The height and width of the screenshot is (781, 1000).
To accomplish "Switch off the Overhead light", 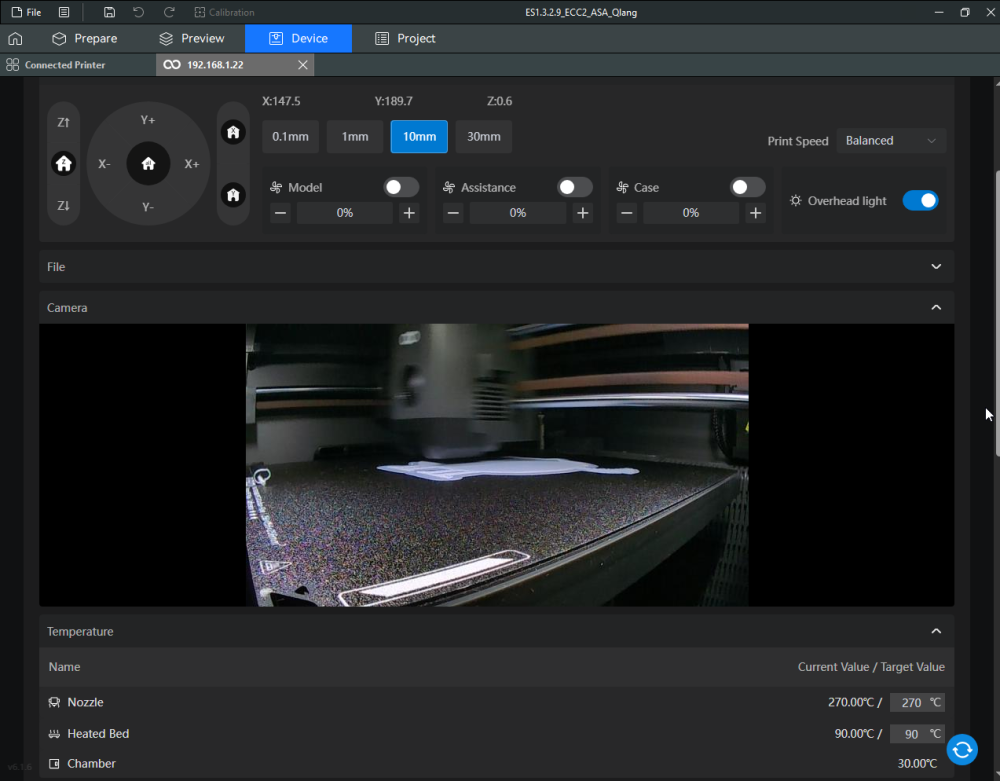I will pyautogui.click(x=920, y=201).
